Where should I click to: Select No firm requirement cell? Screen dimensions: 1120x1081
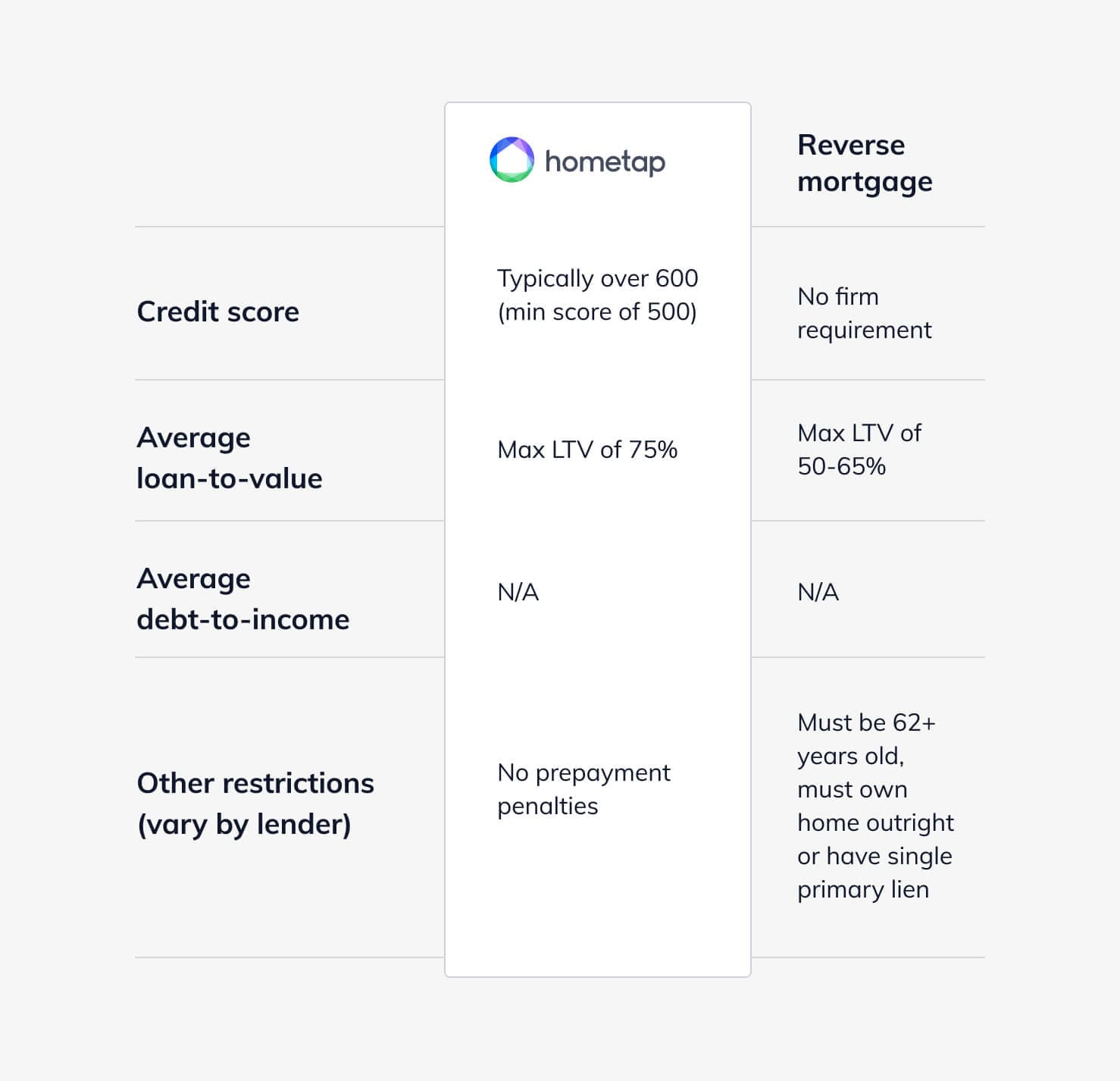tap(864, 313)
